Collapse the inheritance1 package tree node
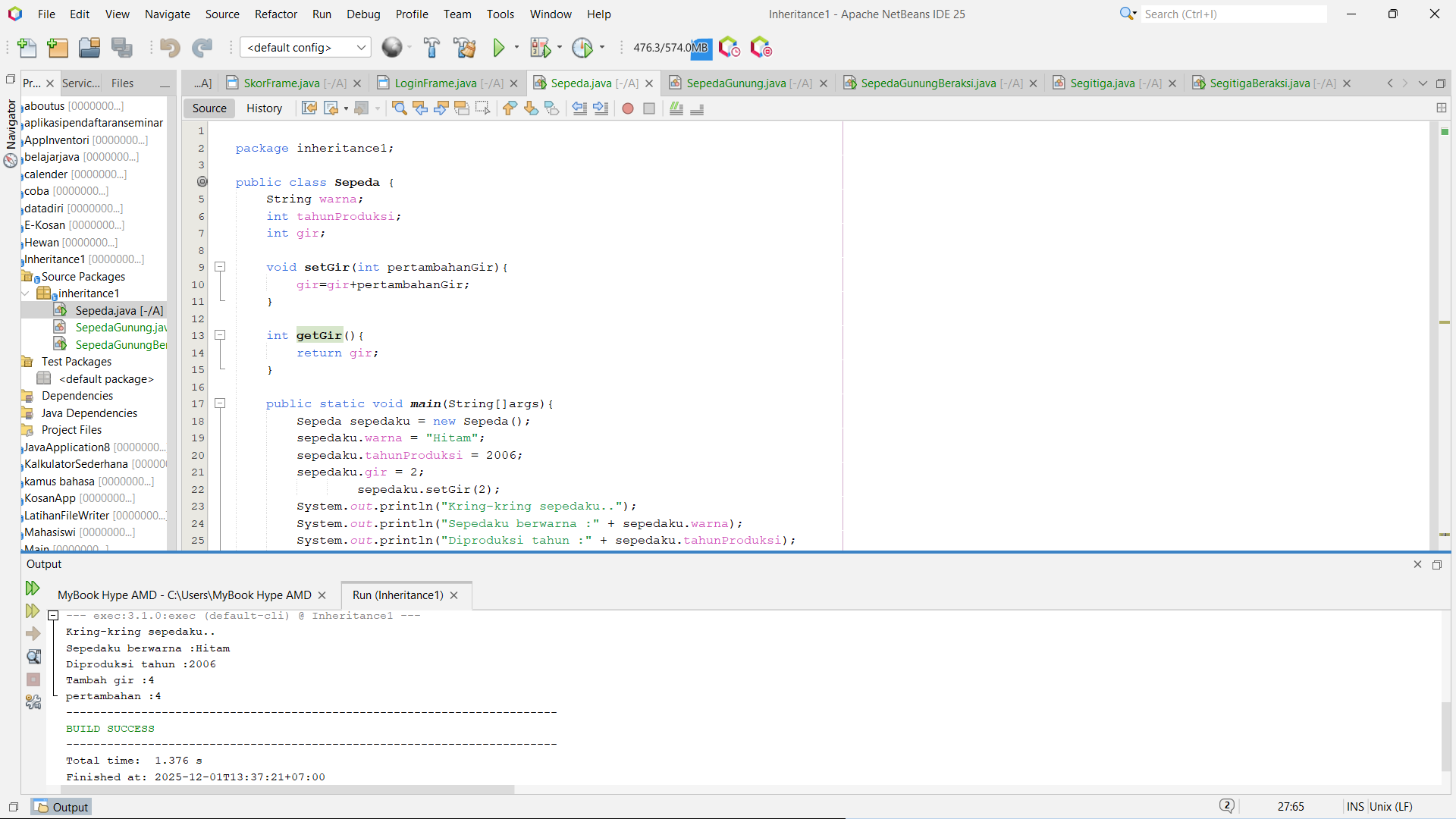The width and height of the screenshot is (1456, 819). click(26, 293)
